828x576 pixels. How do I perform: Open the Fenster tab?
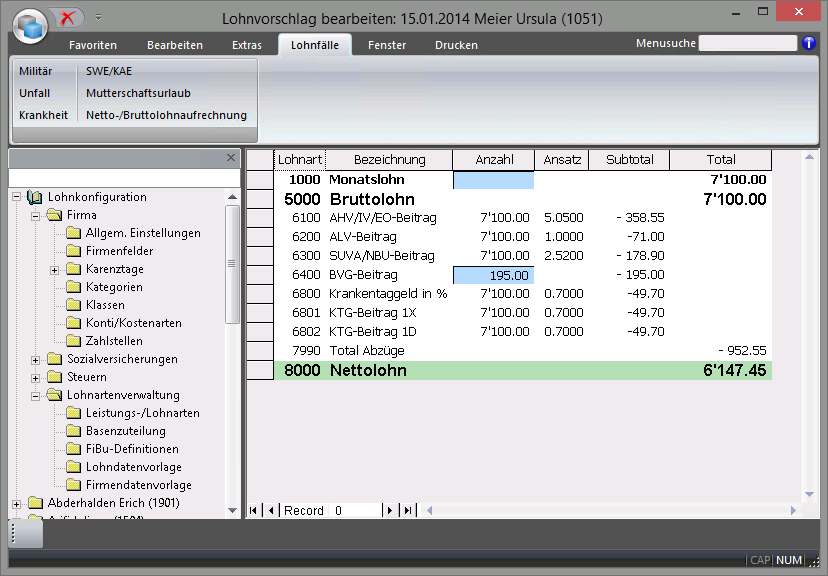tap(387, 45)
